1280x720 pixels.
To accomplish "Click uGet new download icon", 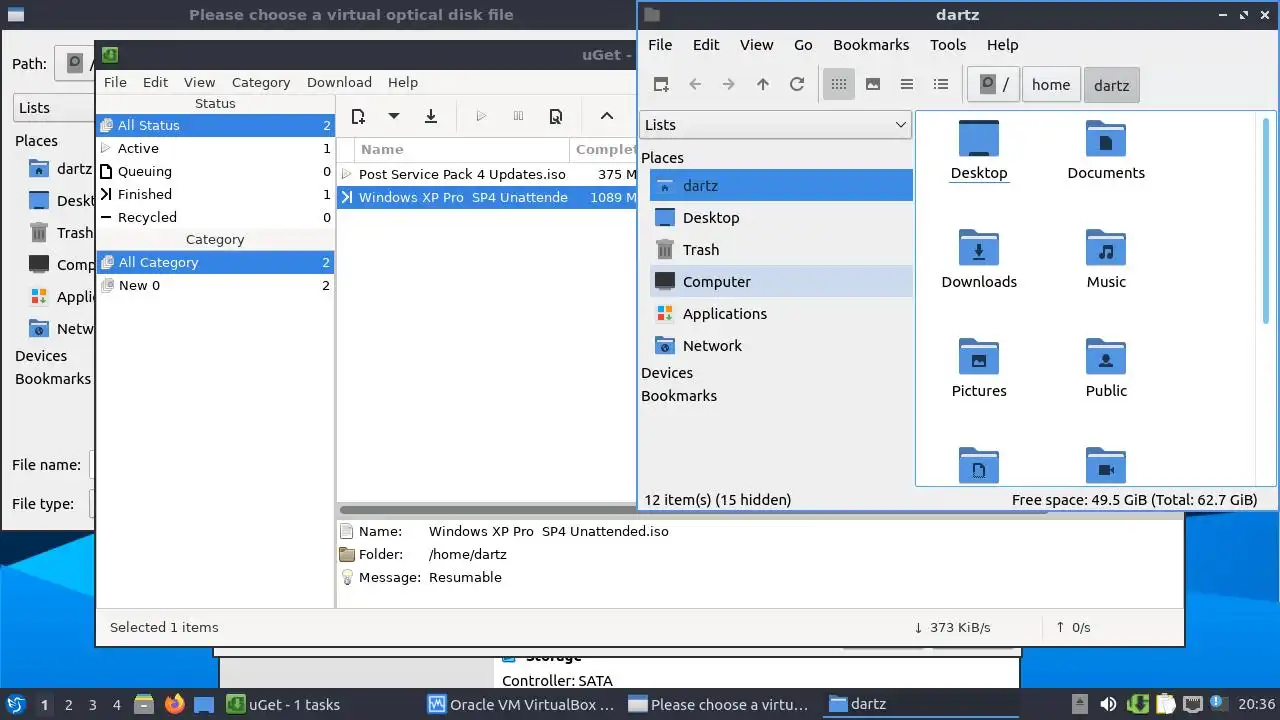I will click(x=359, y=116).
